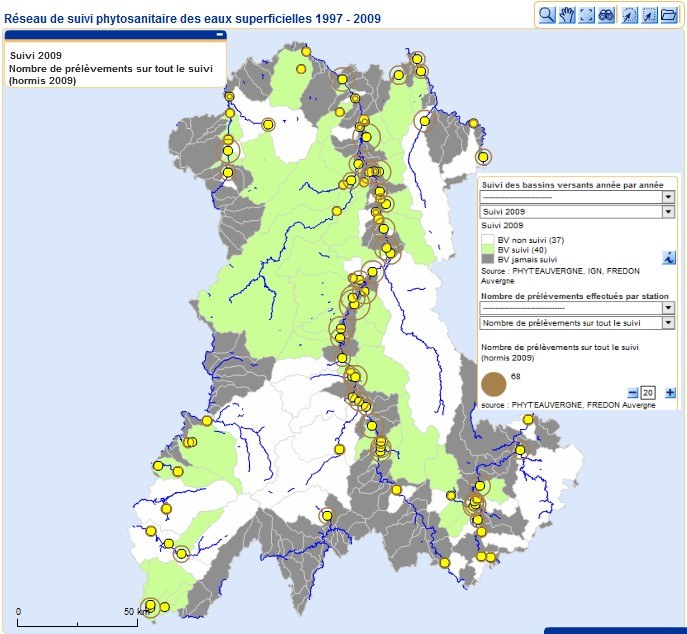Activate the hand pan tool
Viewport: 687px width, 634px height.
(x=567, y=15)
